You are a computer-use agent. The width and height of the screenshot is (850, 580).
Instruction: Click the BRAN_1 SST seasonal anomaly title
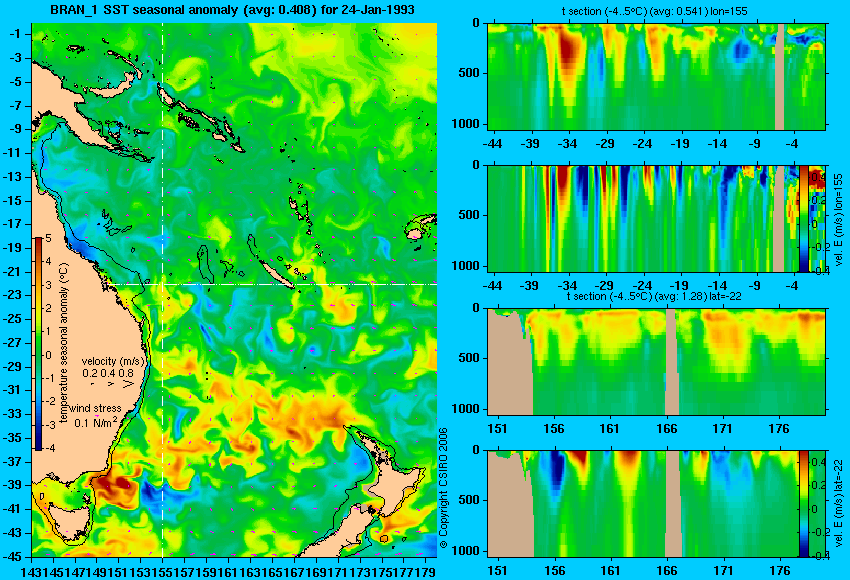coord(232,9)
